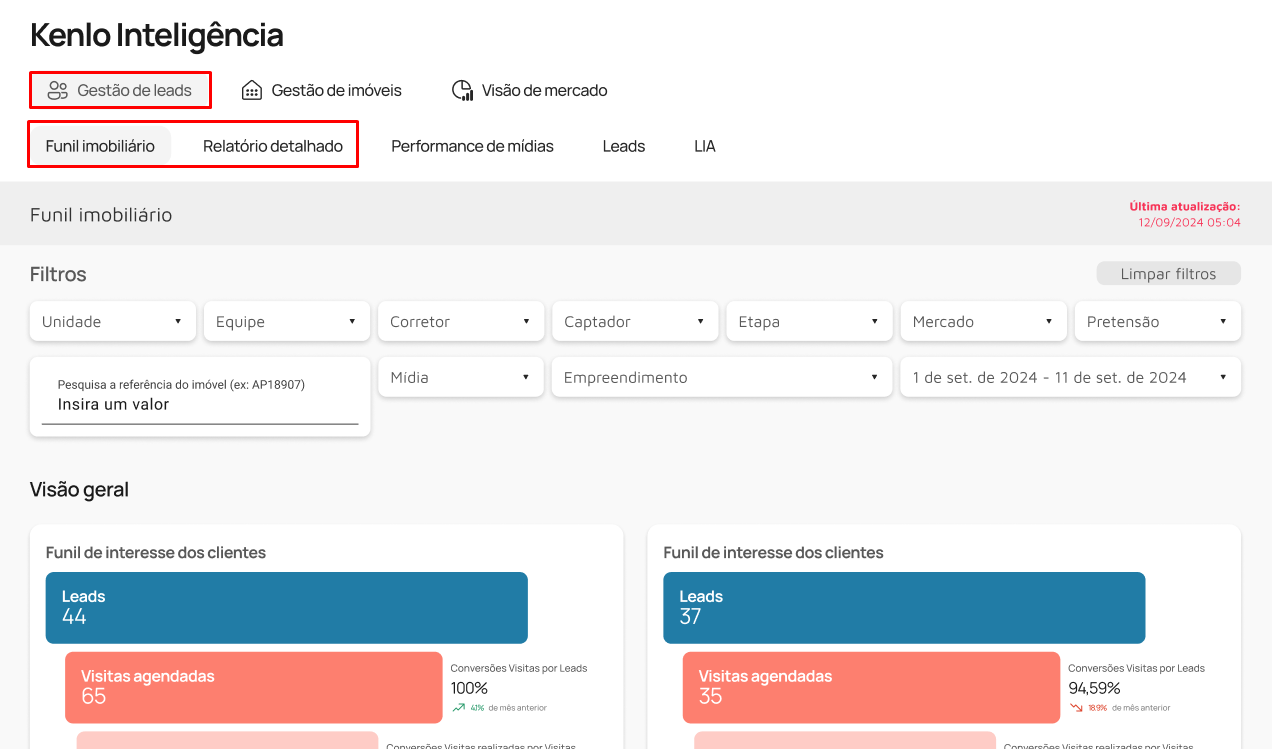Open the Captador filter dropdown
Viewport: 1272px width, 749px height.
(x=635, y=321)
